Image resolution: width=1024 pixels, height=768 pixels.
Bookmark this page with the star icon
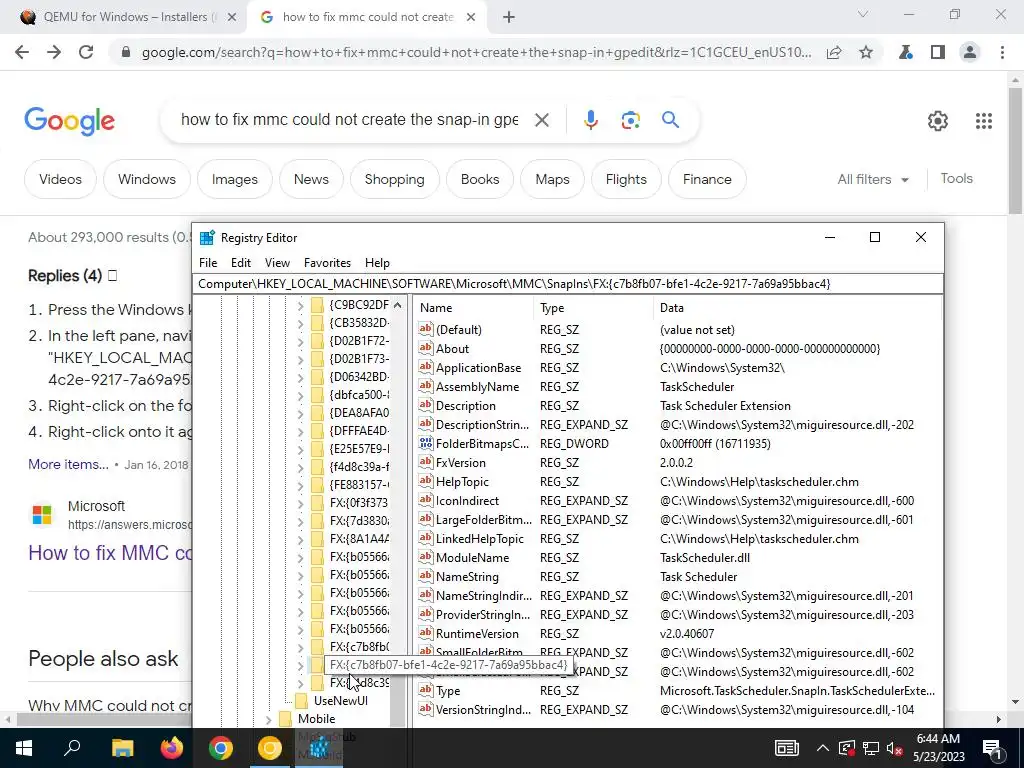[866, 52]
